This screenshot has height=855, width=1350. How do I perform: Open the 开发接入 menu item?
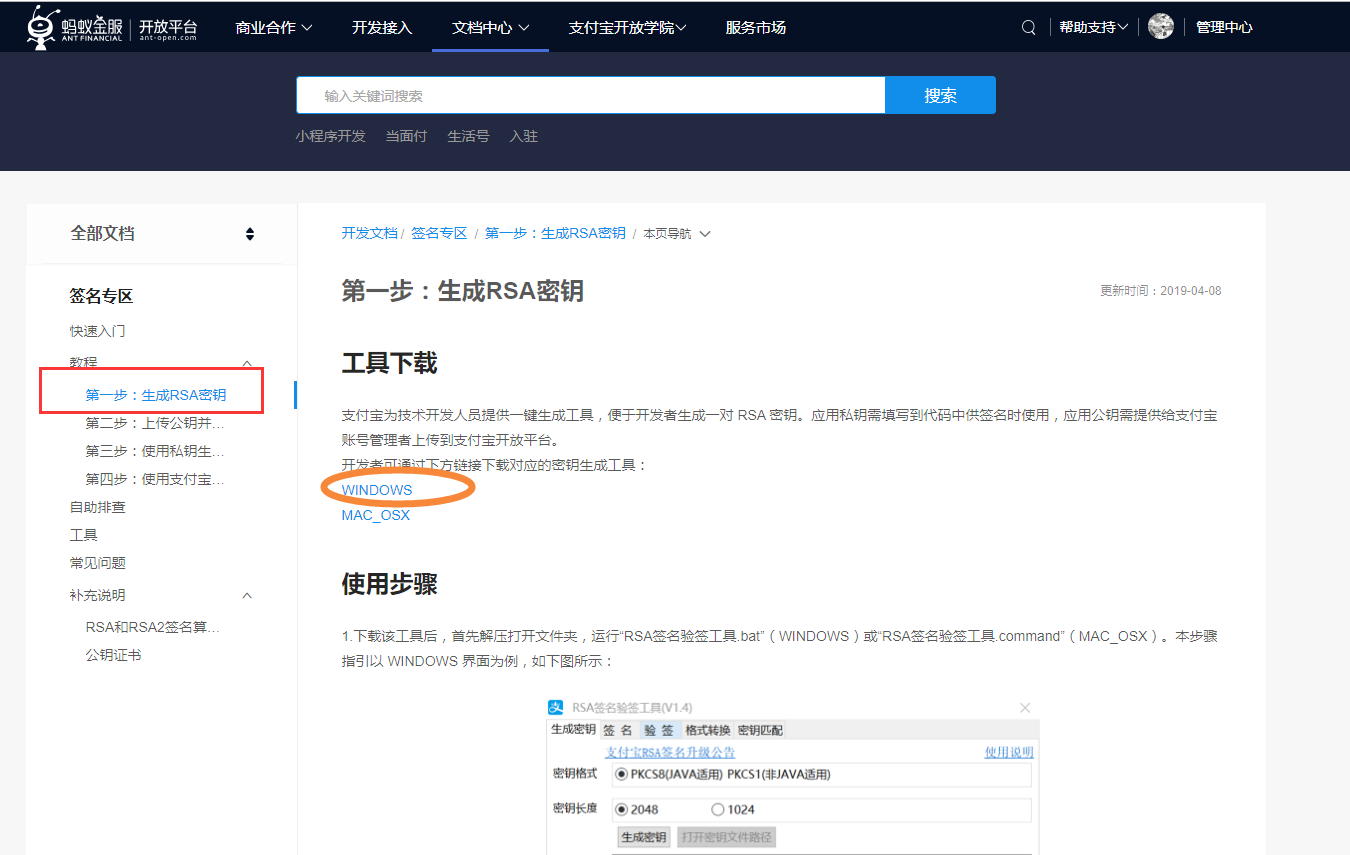point(382,28)
